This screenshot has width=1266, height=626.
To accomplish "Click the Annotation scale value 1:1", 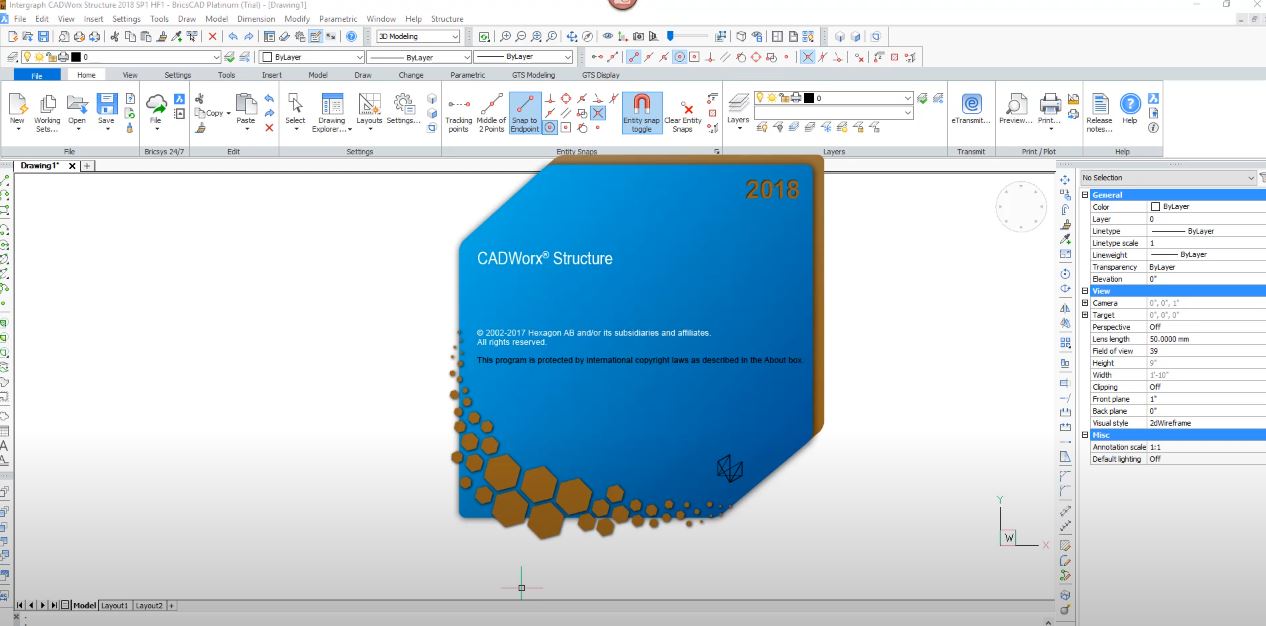I will pos(1205,447).
